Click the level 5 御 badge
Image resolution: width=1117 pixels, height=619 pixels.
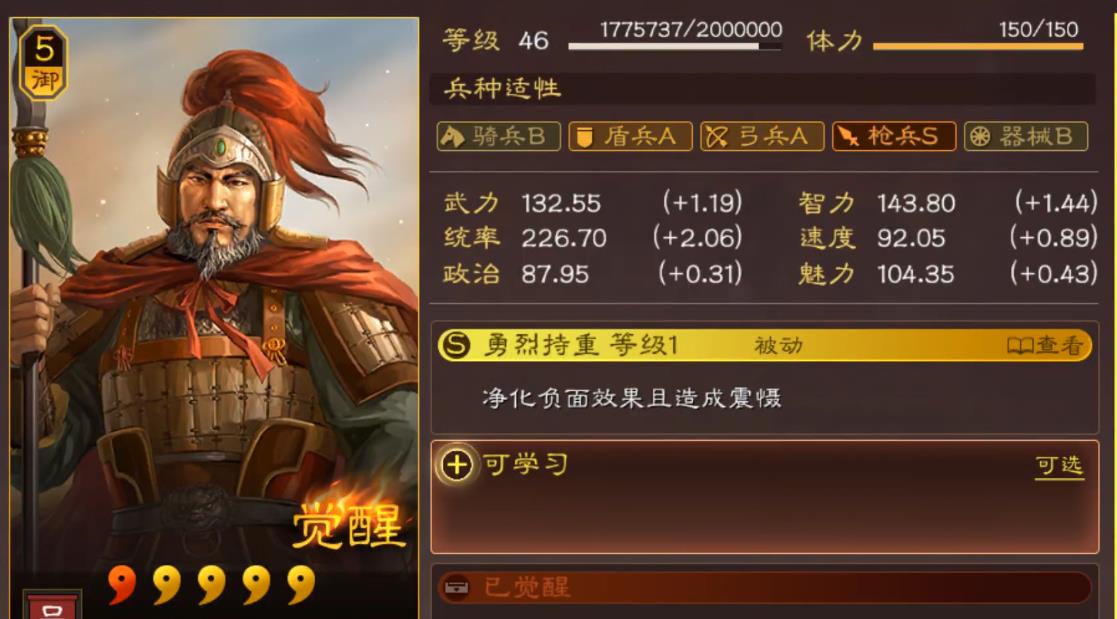[44, 63]
